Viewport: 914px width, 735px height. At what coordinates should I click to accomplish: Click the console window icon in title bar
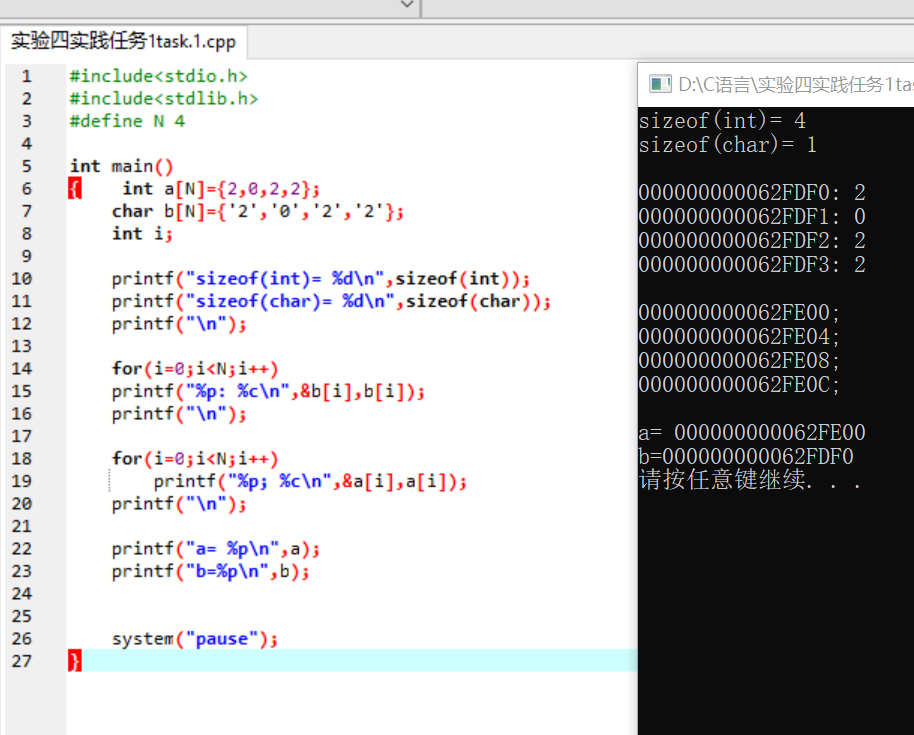[660, 85]
